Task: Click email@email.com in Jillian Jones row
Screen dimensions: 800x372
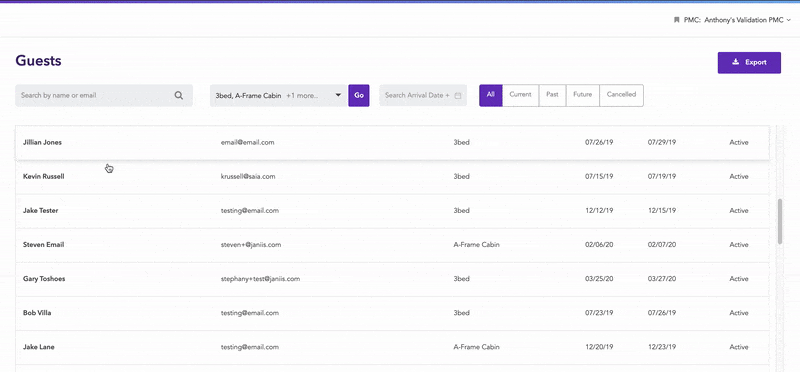Action: [x=247, y=142]
